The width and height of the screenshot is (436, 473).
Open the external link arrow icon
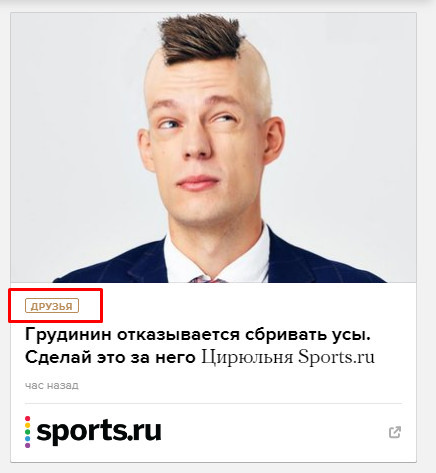395,432
